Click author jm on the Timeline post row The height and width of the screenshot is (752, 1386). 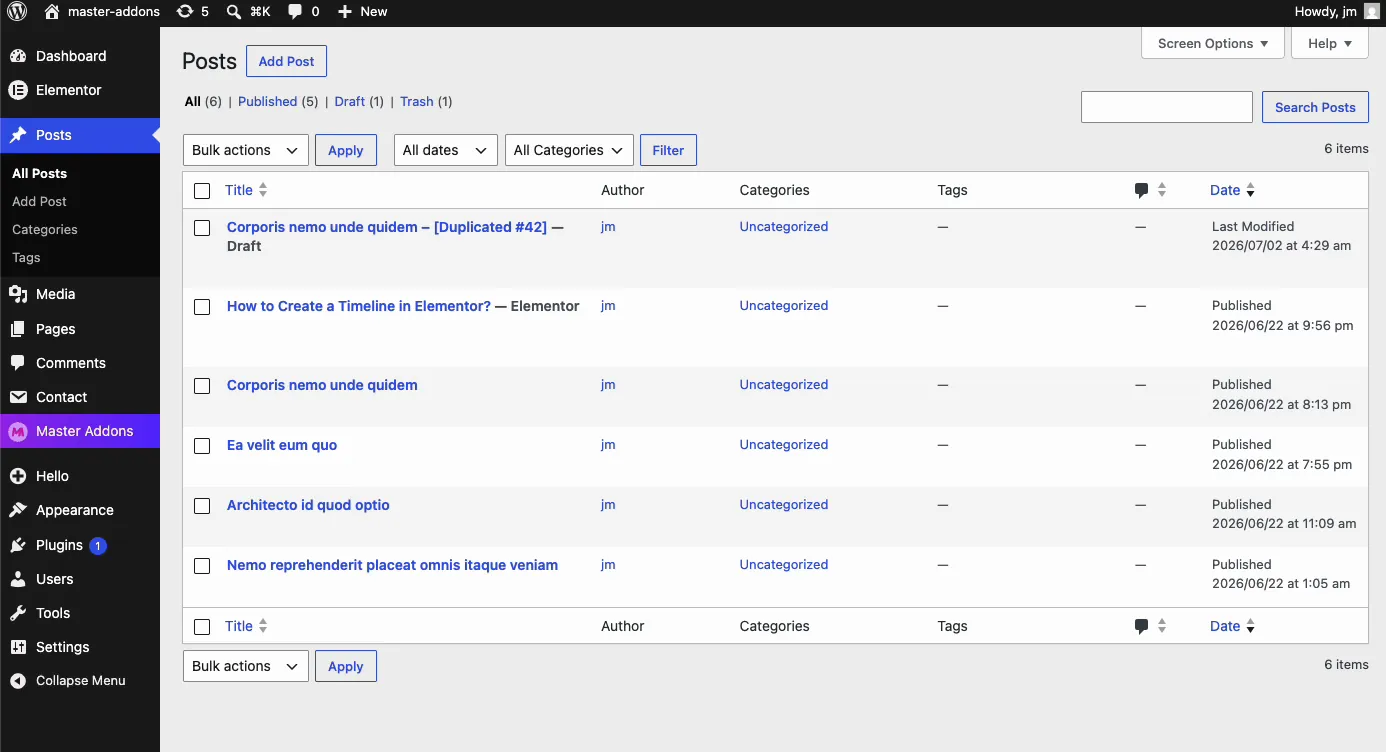[x=608, y=306]
